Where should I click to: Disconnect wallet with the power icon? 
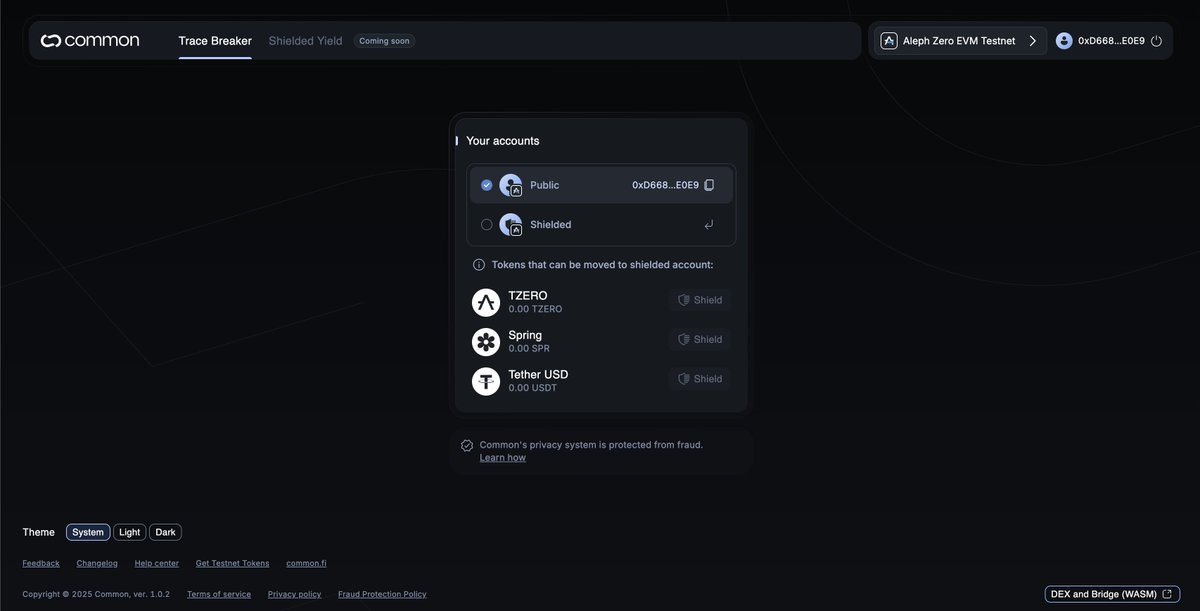(1157, 41)
